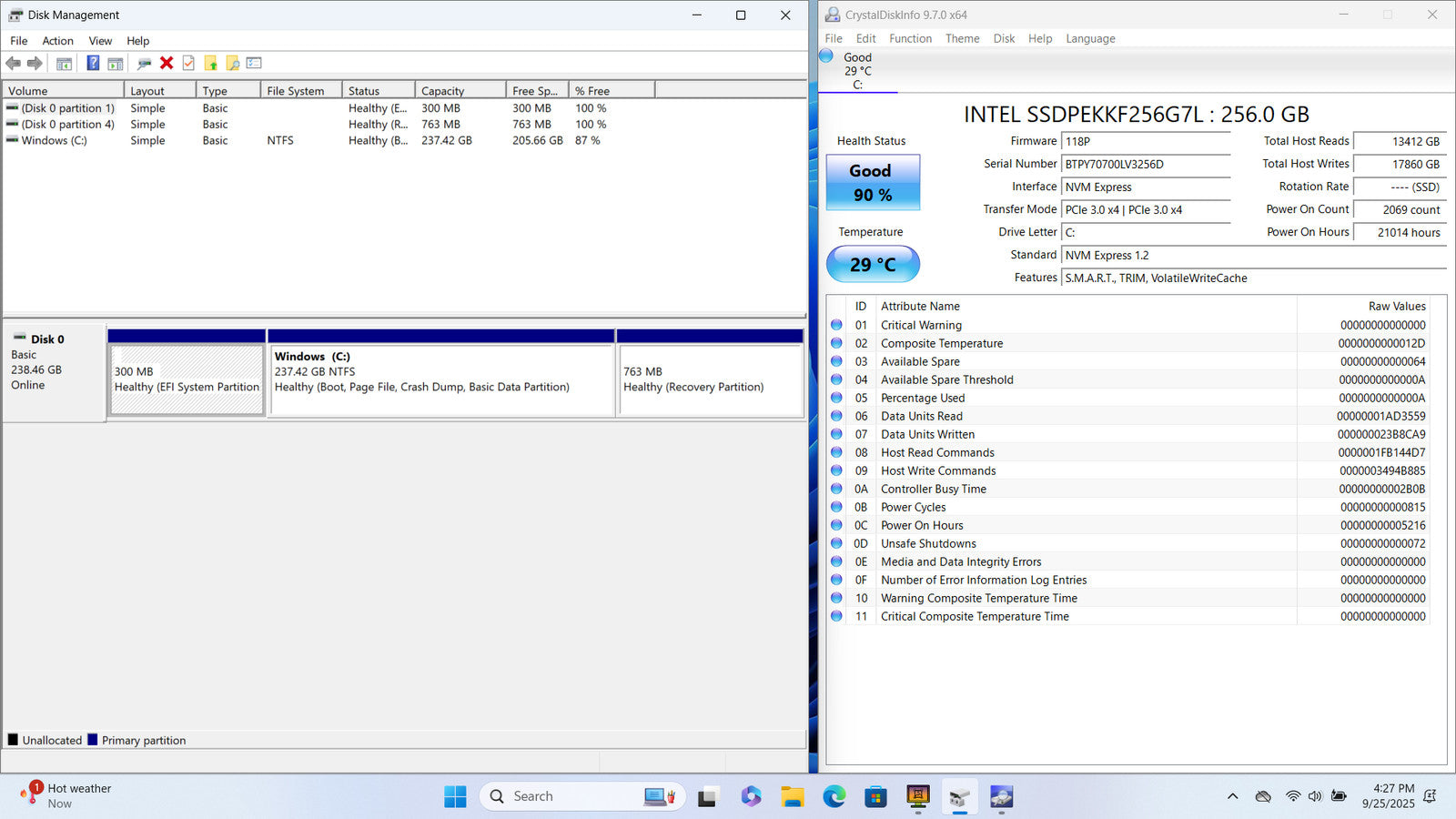Show hidden system tray icons
The image size is (1456, 819).
click(x=1232, y=797)
